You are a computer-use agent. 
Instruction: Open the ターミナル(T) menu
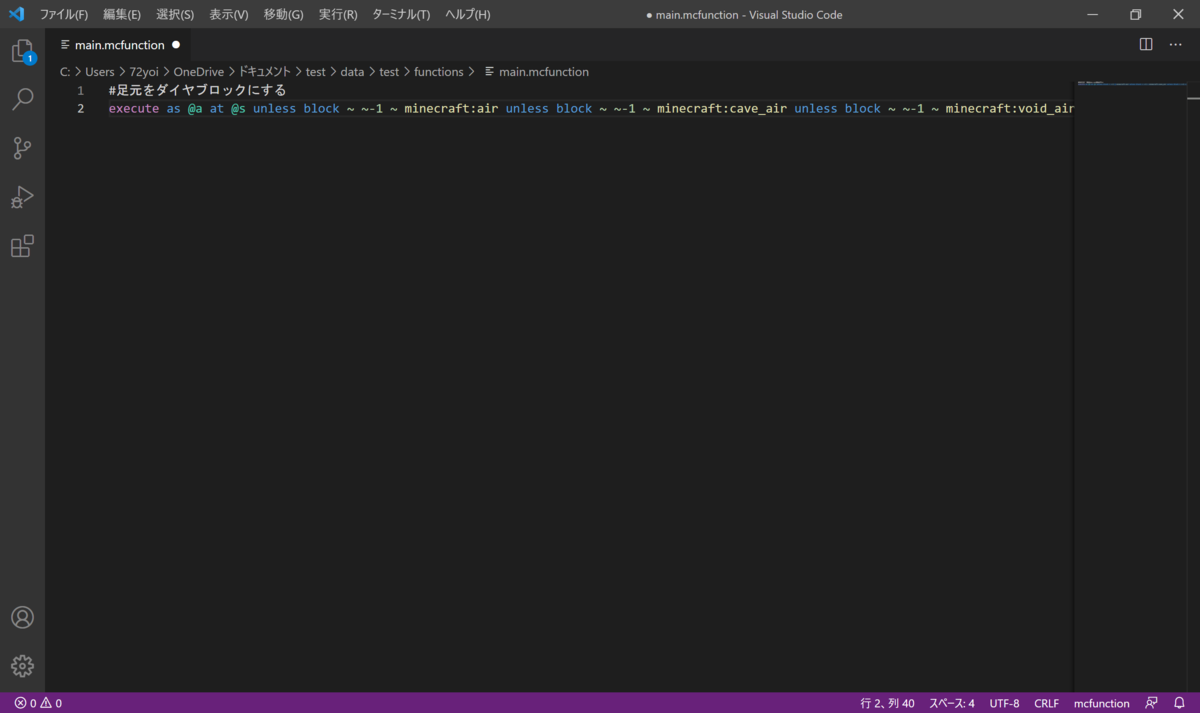[x=401, y=15]
